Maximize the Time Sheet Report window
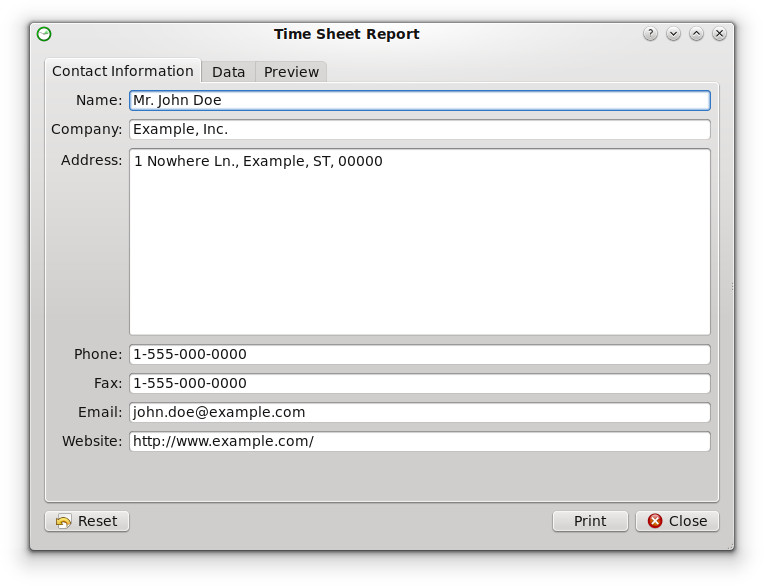 [x=696, y=34]
